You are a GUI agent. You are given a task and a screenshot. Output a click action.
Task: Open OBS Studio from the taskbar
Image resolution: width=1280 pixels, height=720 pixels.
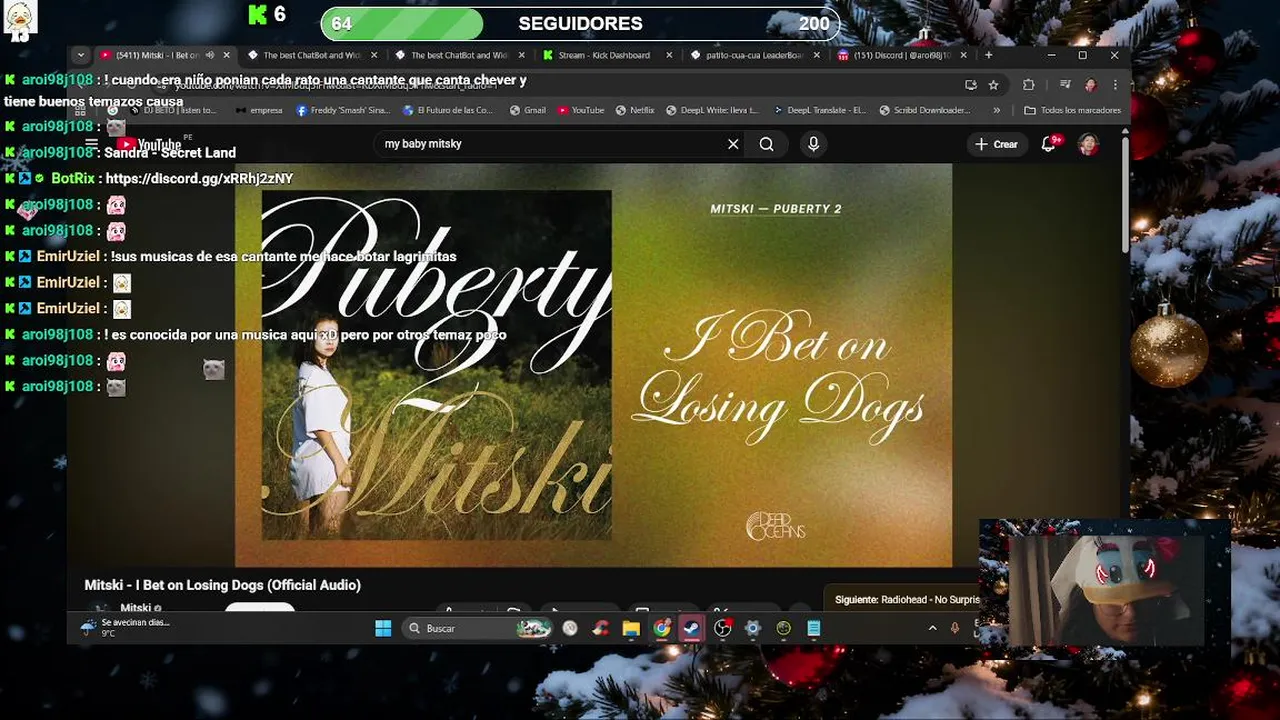point(722,628)
